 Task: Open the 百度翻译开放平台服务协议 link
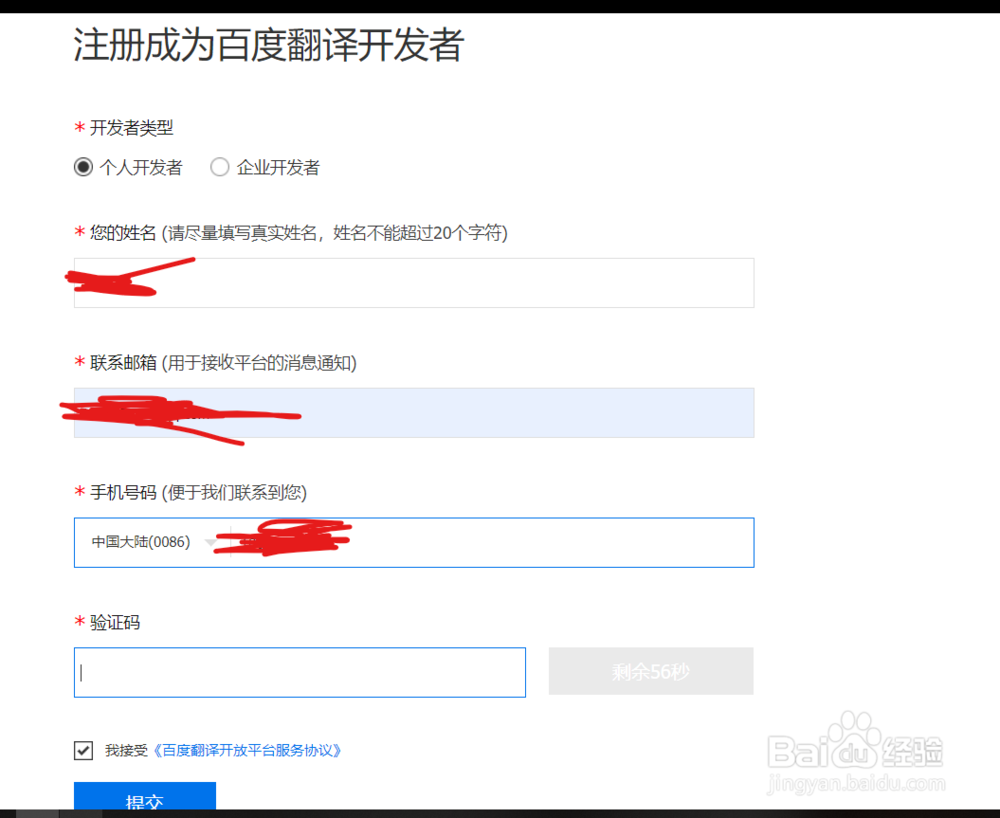pos(247,750)
